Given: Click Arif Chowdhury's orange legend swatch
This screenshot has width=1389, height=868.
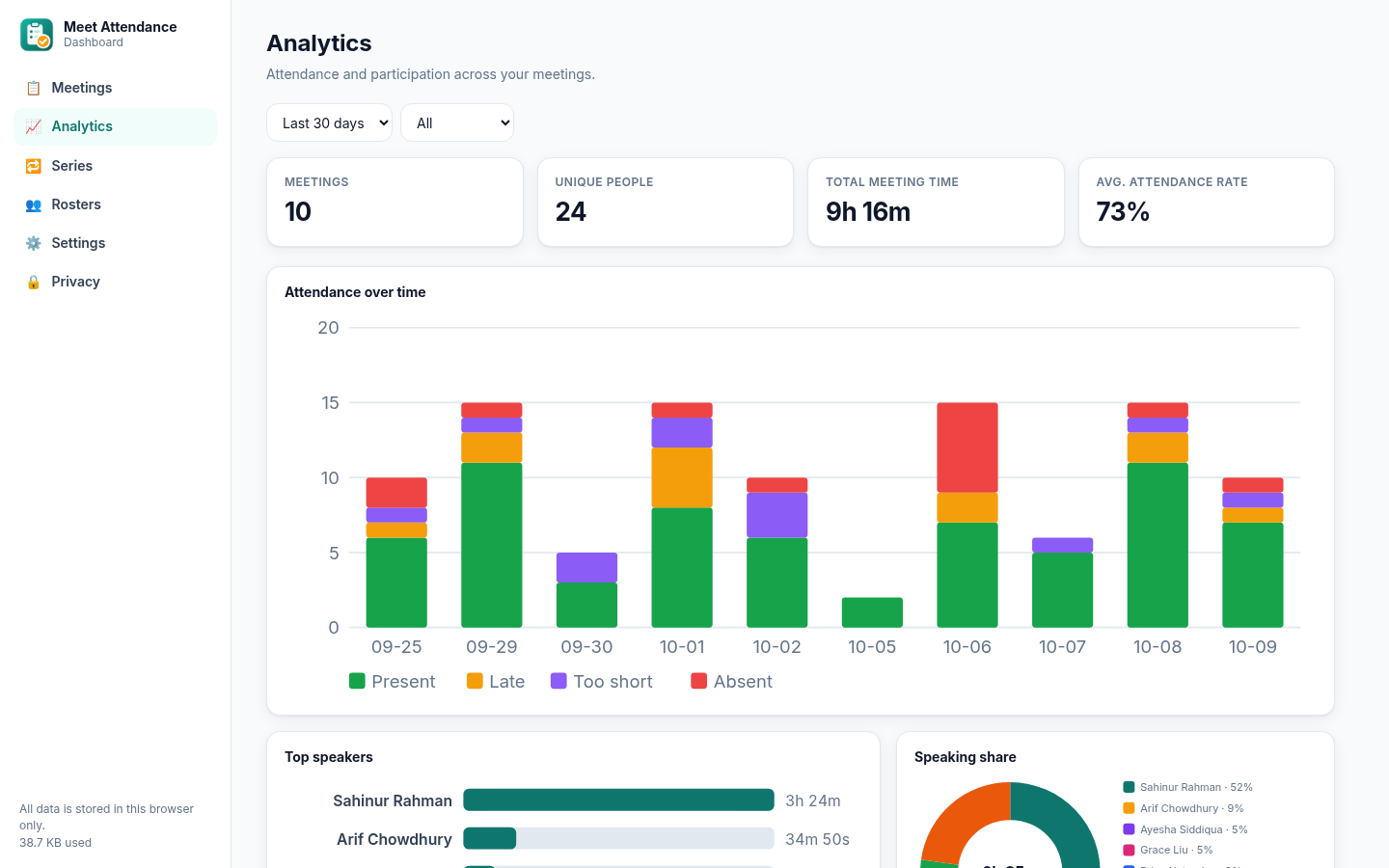Looking at the screenshot, I should click(1129, 808).
